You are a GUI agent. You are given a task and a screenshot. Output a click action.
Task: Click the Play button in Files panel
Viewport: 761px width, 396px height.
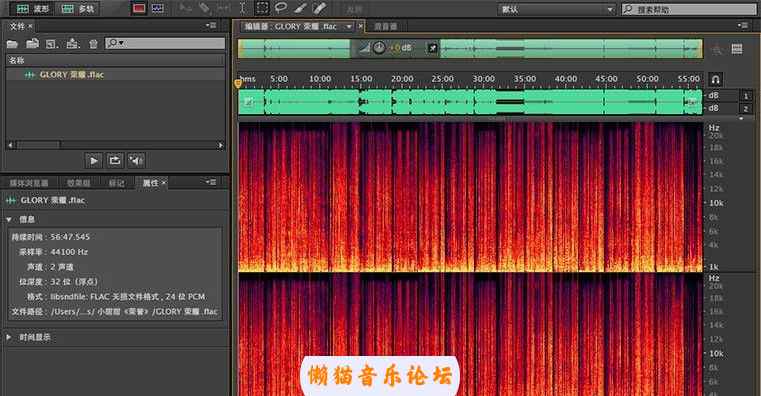pyautogui.click(x=94, y=160)
